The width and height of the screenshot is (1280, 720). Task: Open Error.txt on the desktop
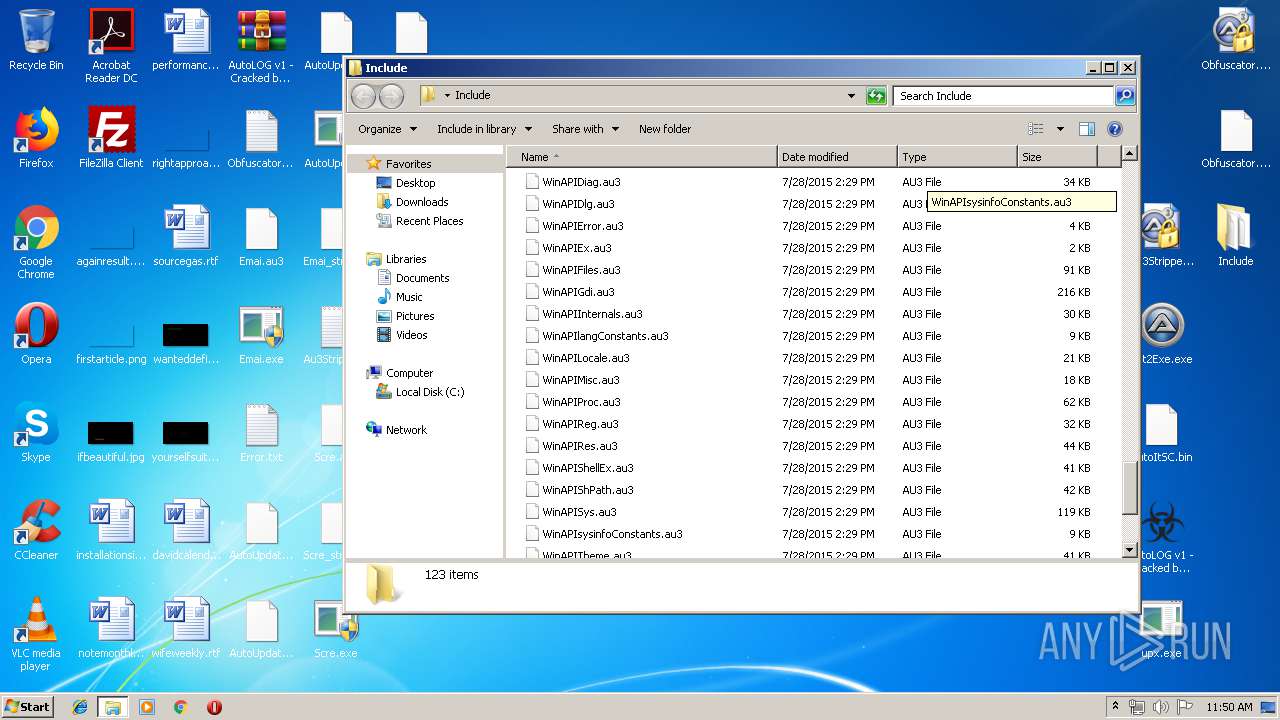tap(261, 433)
